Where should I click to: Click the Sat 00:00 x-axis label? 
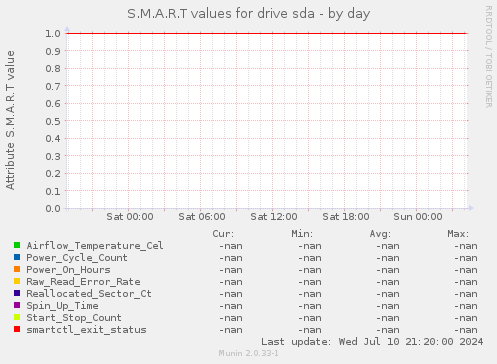point(130,217)
